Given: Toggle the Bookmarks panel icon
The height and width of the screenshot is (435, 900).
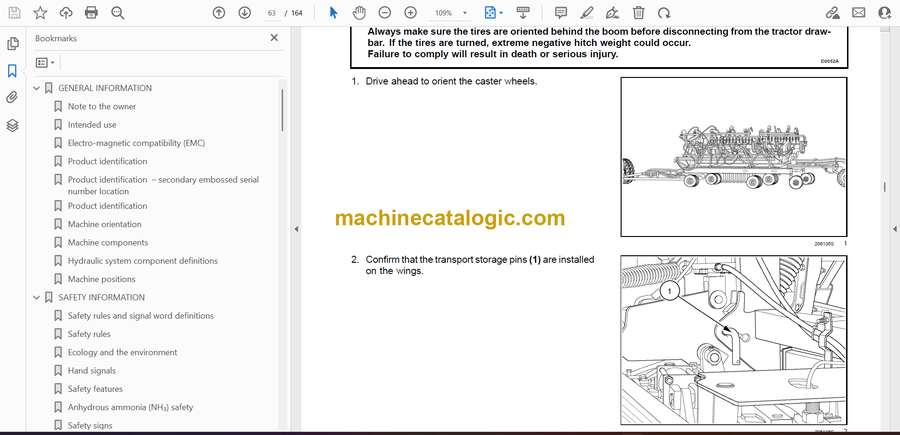Looking at the screenshot, I should coord(12,71).
